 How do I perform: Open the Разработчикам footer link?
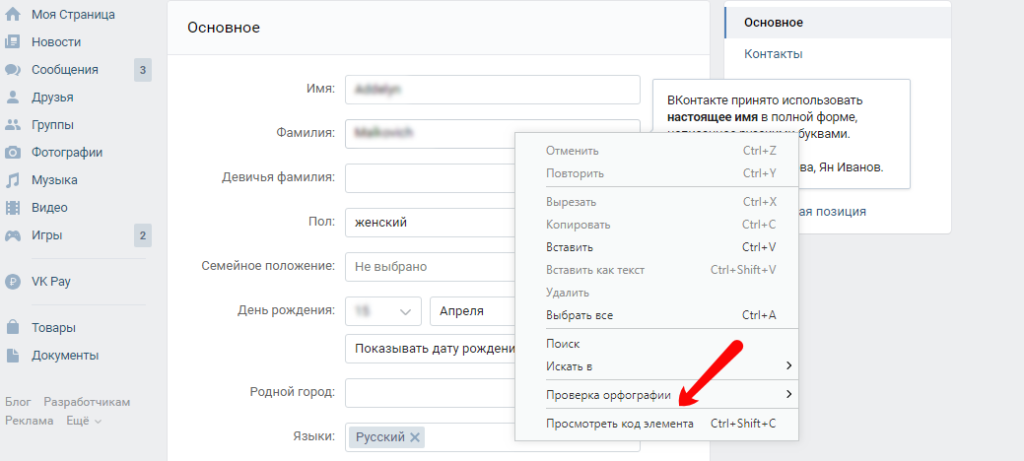pos(86,402)
